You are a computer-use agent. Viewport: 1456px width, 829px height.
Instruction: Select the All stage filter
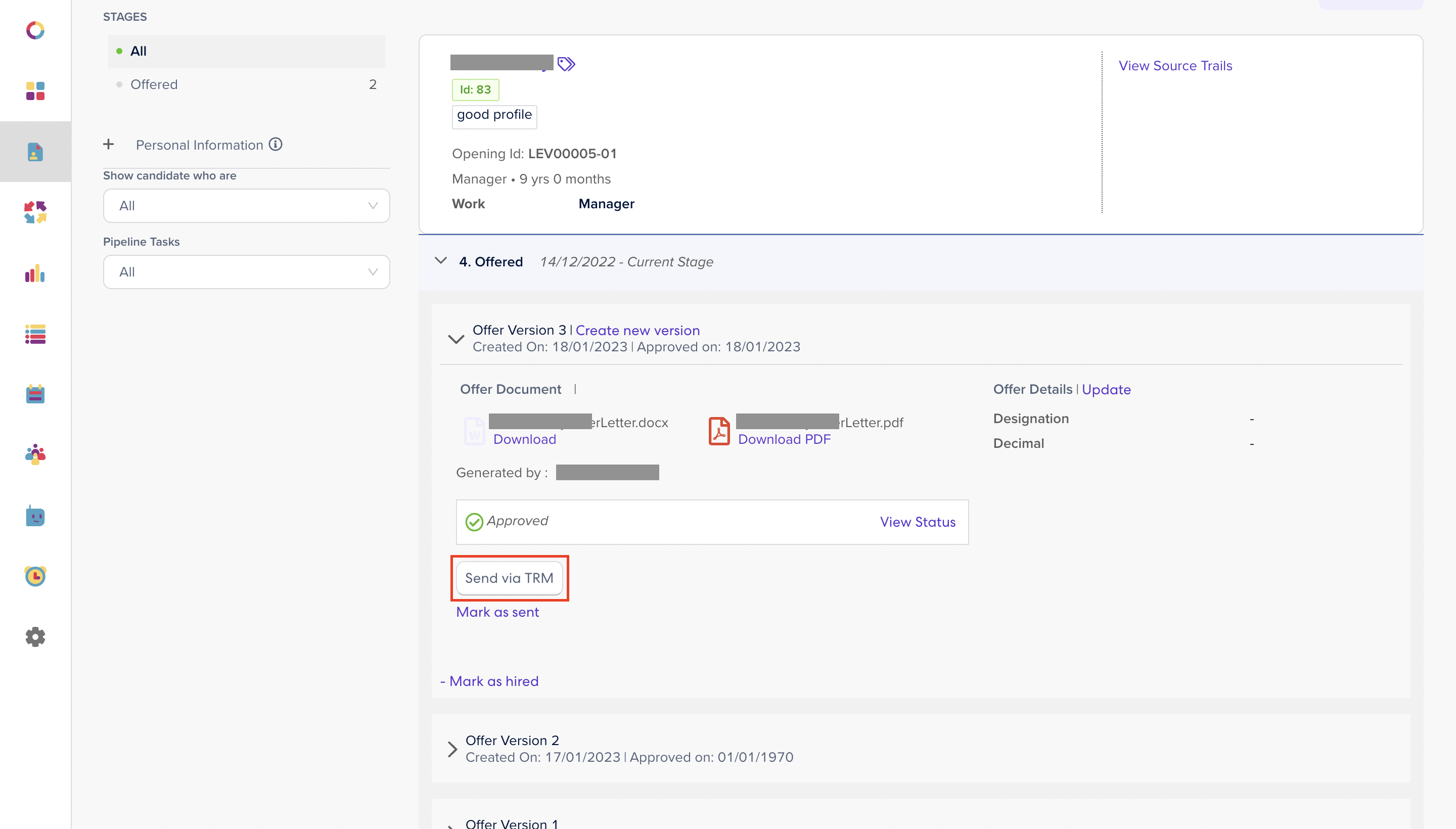247,51
